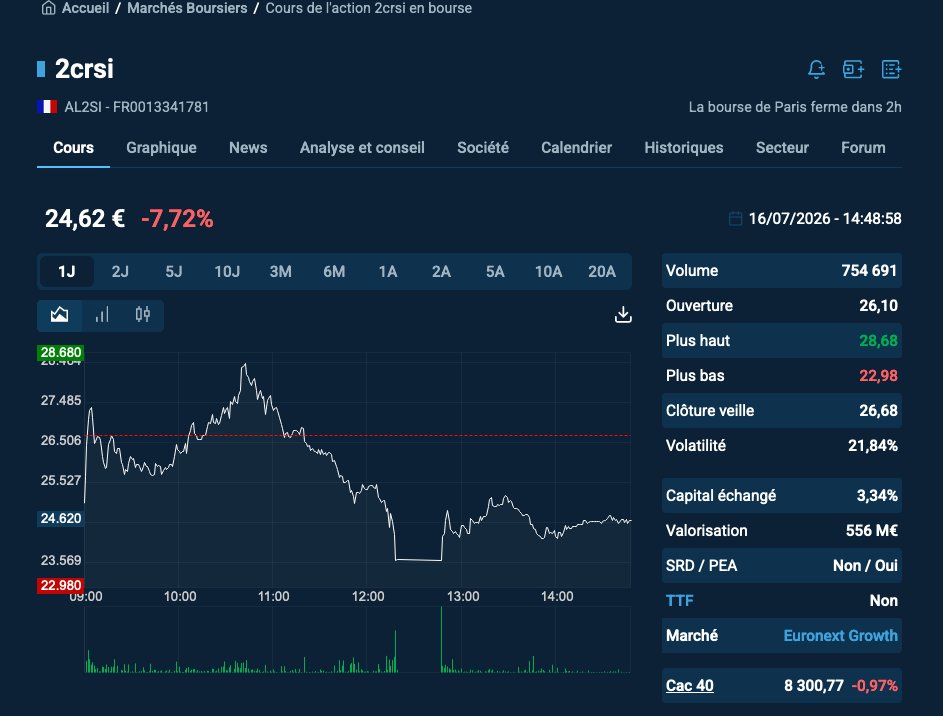This screenshot has height=716, width=943.
Task: Open Marchés Boursiers breadcrumb link
Action: (187, 8)
